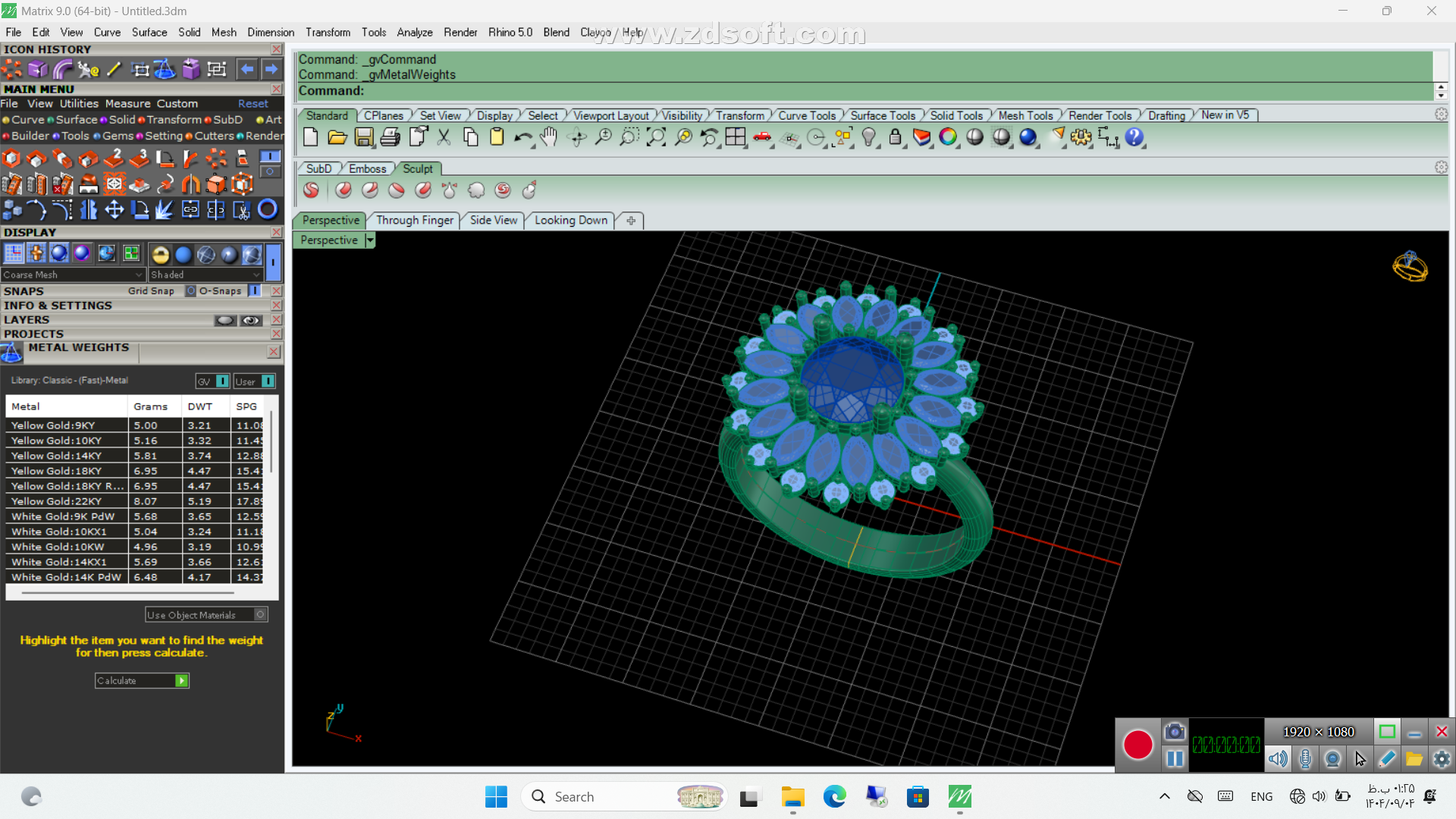Click the Metal Weights scale icon
1456x819 pixels.
pos(12,353)
